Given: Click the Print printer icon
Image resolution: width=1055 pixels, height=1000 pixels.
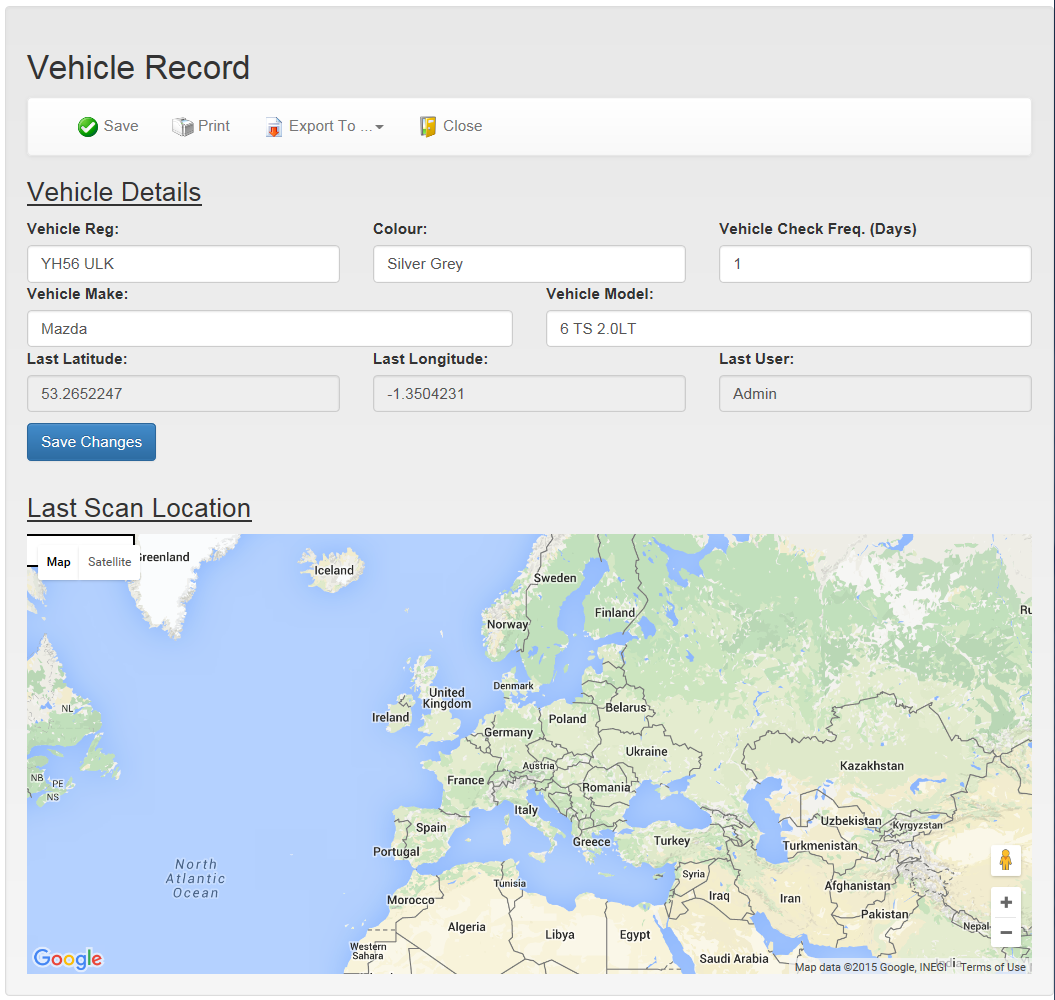Looking at the screenshot, I should pos(182,127).
